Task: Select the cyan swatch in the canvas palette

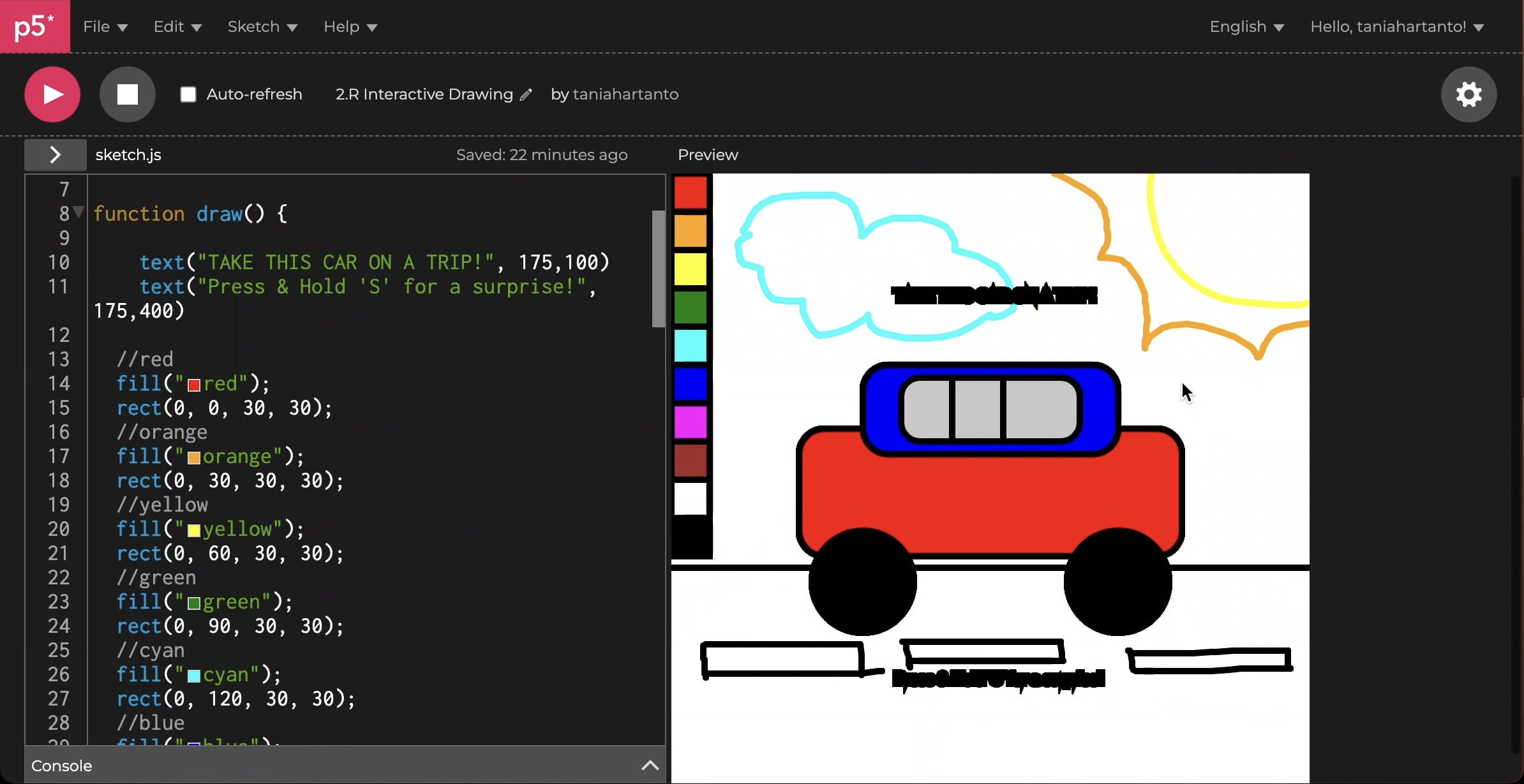Action: (x=691, y=346)
